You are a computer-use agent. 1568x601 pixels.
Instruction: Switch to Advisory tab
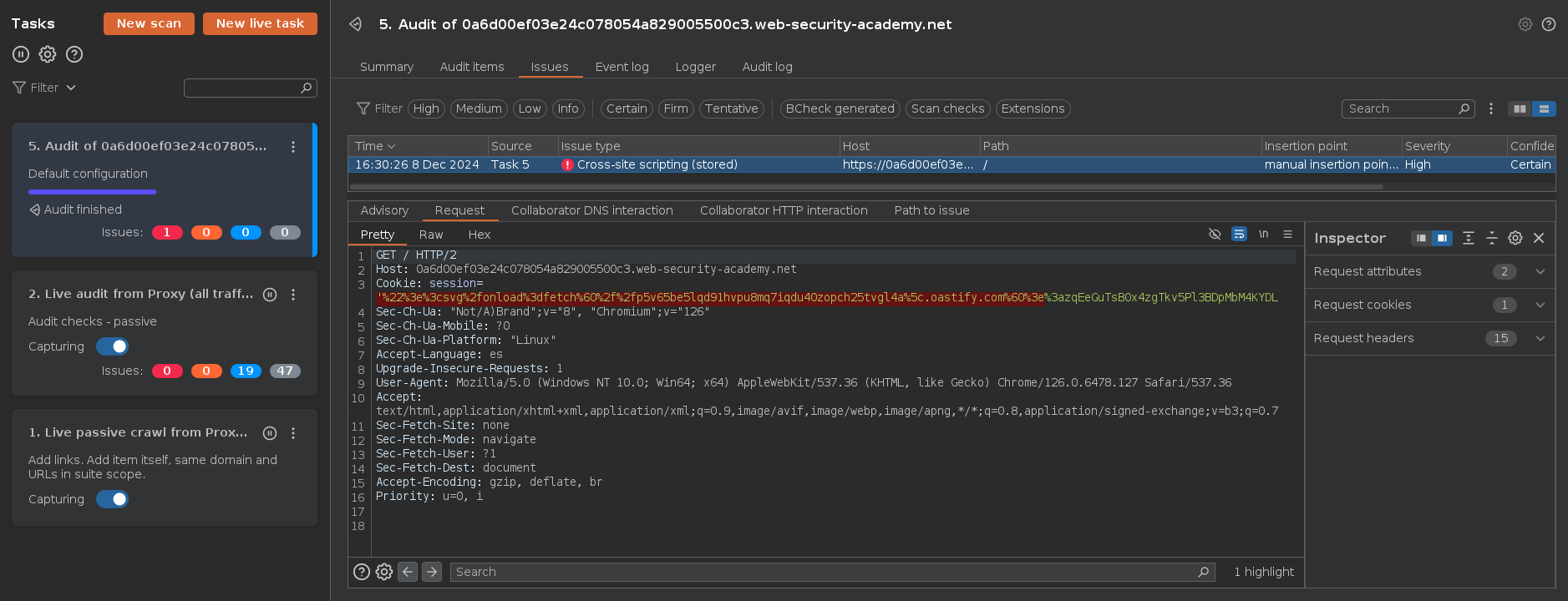[x=384, y=210]
